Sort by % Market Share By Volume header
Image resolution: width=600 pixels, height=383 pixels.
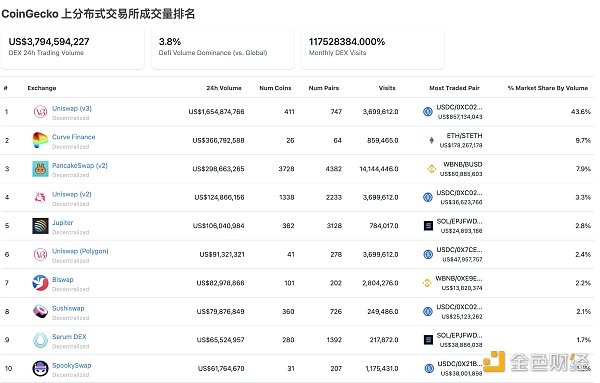[x=548, y=88]
